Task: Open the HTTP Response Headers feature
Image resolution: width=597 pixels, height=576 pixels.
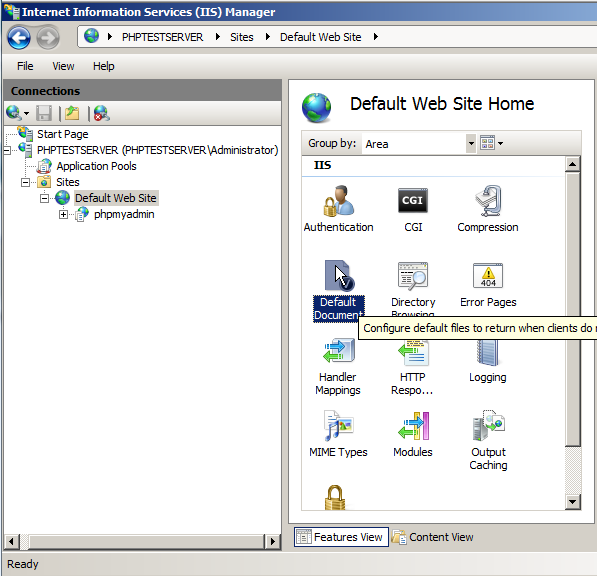Action: click(x=412, y=367)
